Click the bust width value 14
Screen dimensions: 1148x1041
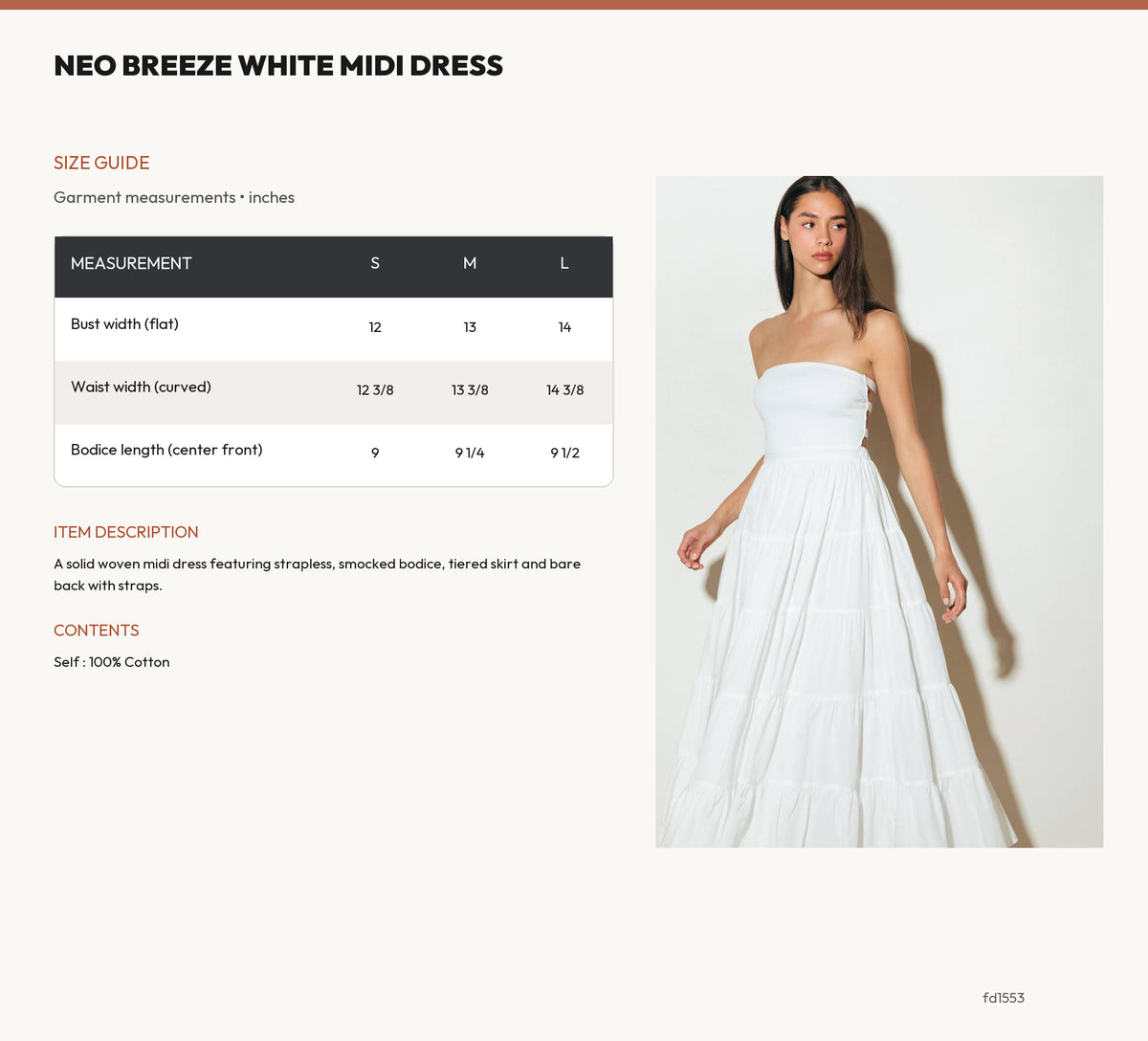point(564,327)
